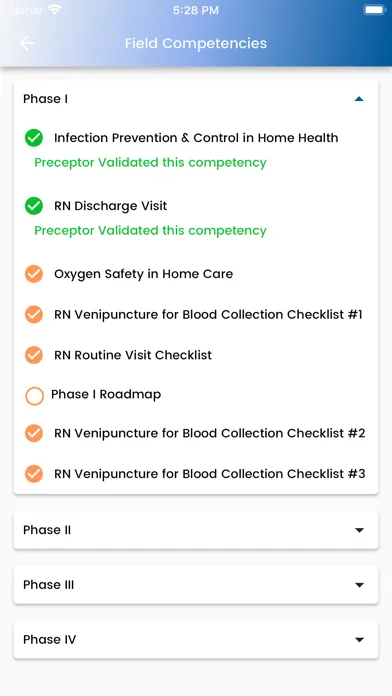This screenshot has width=392, height=696.
Task: Expand Phase III using its down arrow
Action: click(360, 585)
